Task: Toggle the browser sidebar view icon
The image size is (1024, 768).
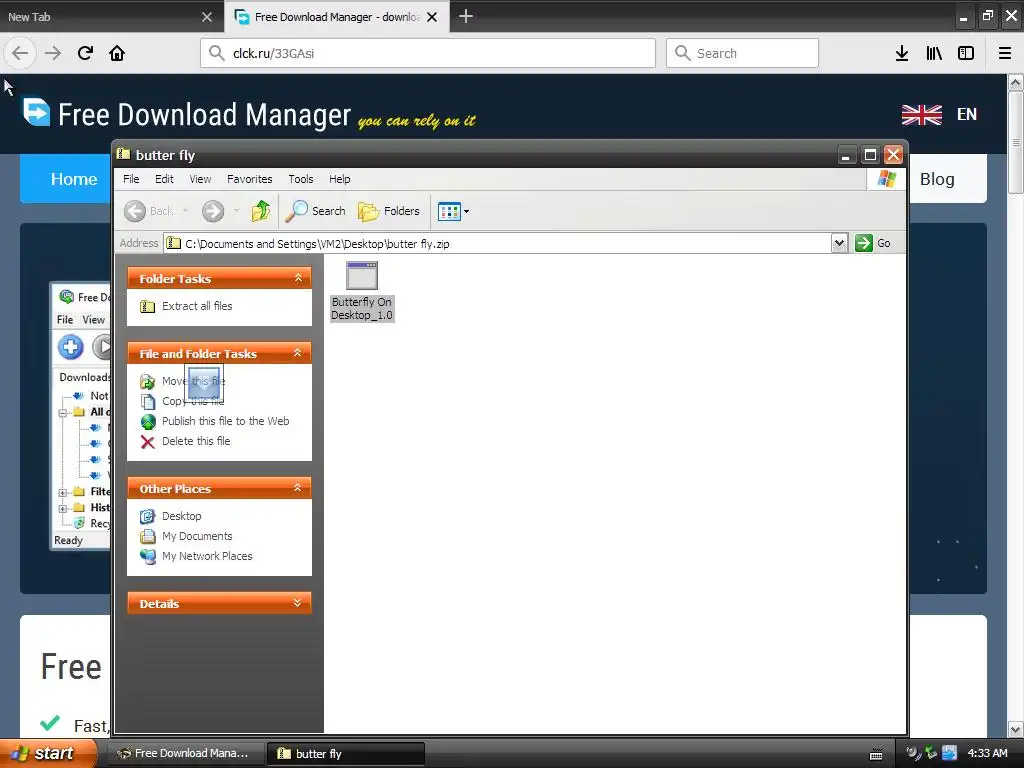Action: click(x=966, y=53)
